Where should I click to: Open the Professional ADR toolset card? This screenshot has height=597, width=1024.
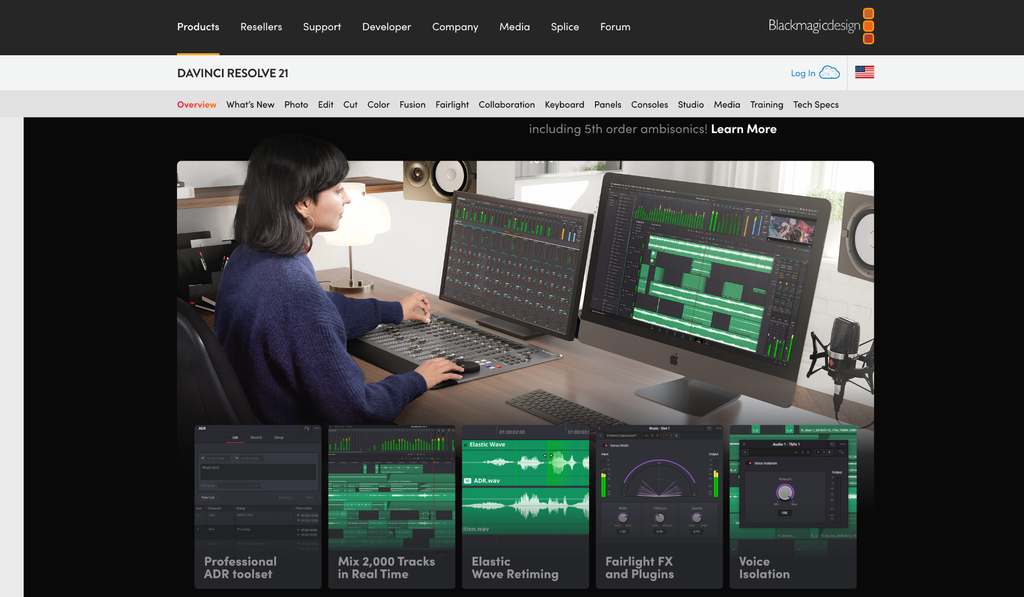click(258, 507)
